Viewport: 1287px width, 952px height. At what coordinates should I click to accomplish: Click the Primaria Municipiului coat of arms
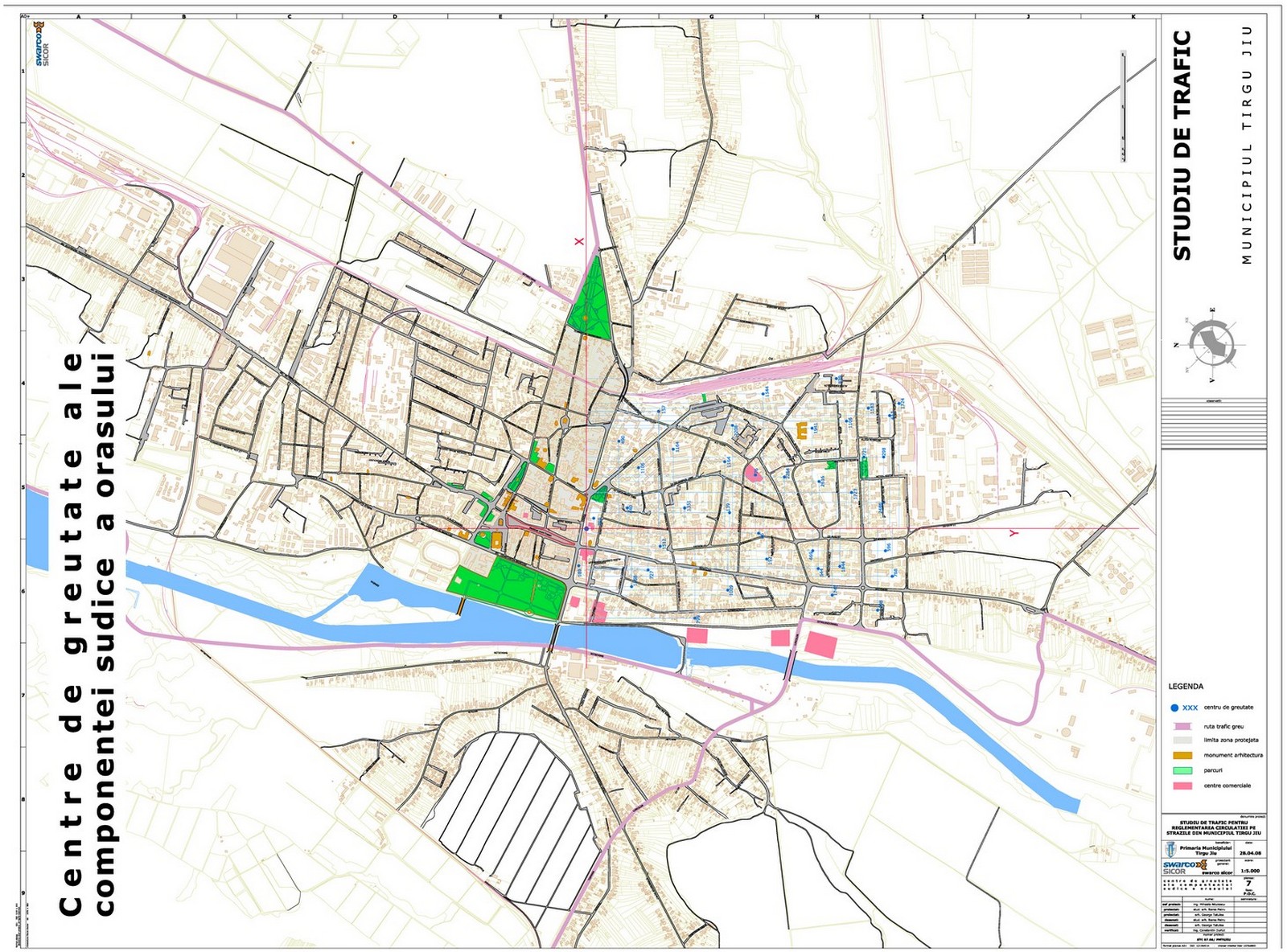tap(1170, 849)
